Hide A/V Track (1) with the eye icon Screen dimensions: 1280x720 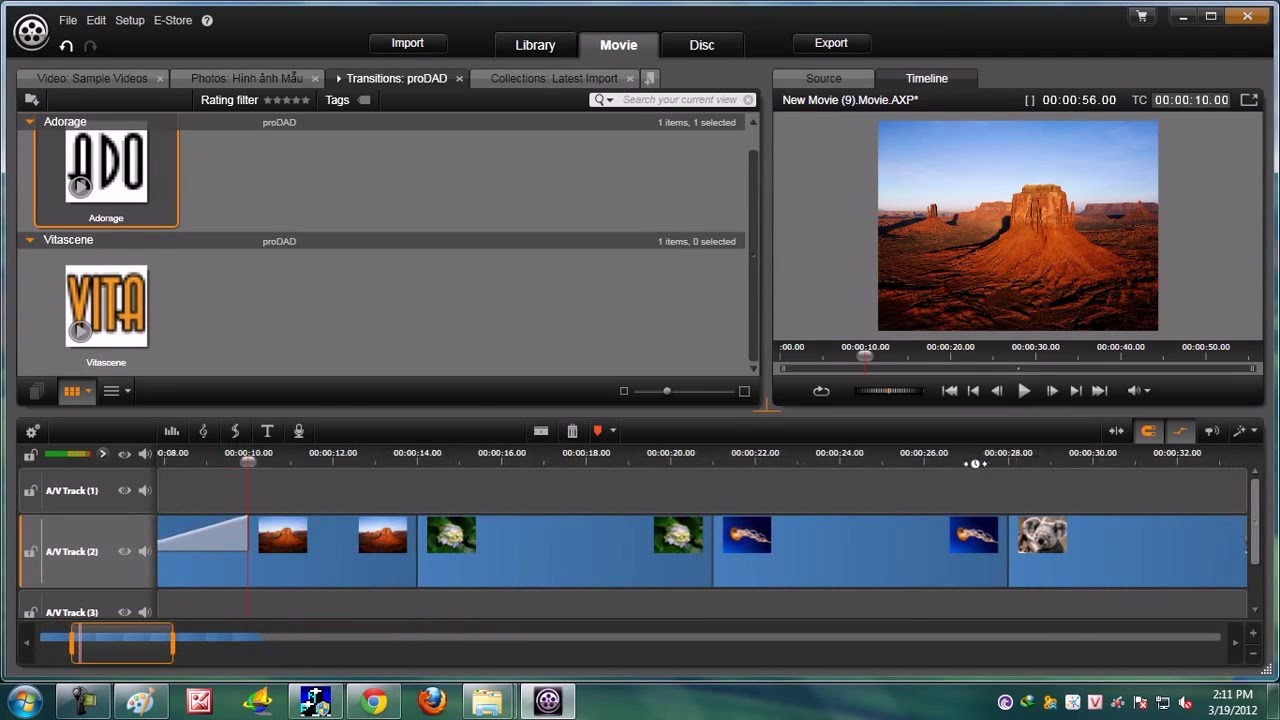124,490
